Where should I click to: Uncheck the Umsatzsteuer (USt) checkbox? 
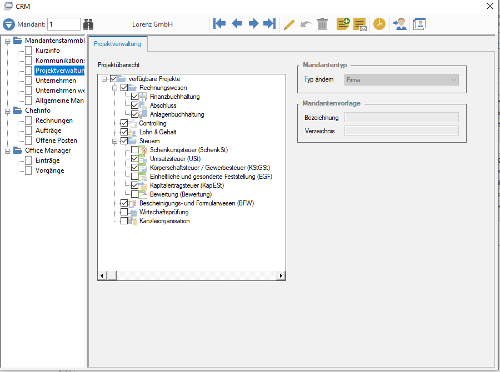click(135, 159)
